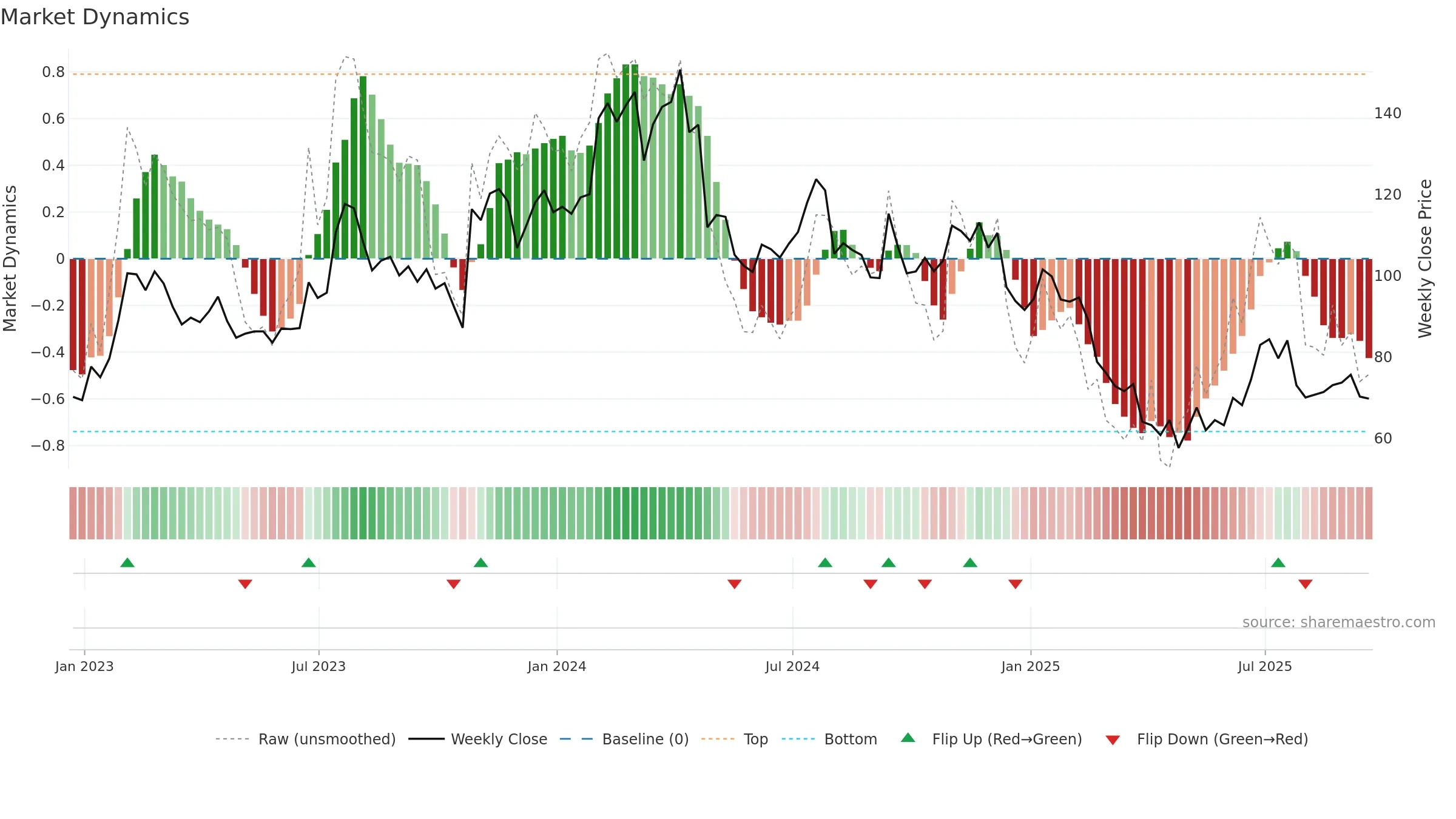Click the red triangle icon in the legend
The image size is (1456, 819).
1113,740
